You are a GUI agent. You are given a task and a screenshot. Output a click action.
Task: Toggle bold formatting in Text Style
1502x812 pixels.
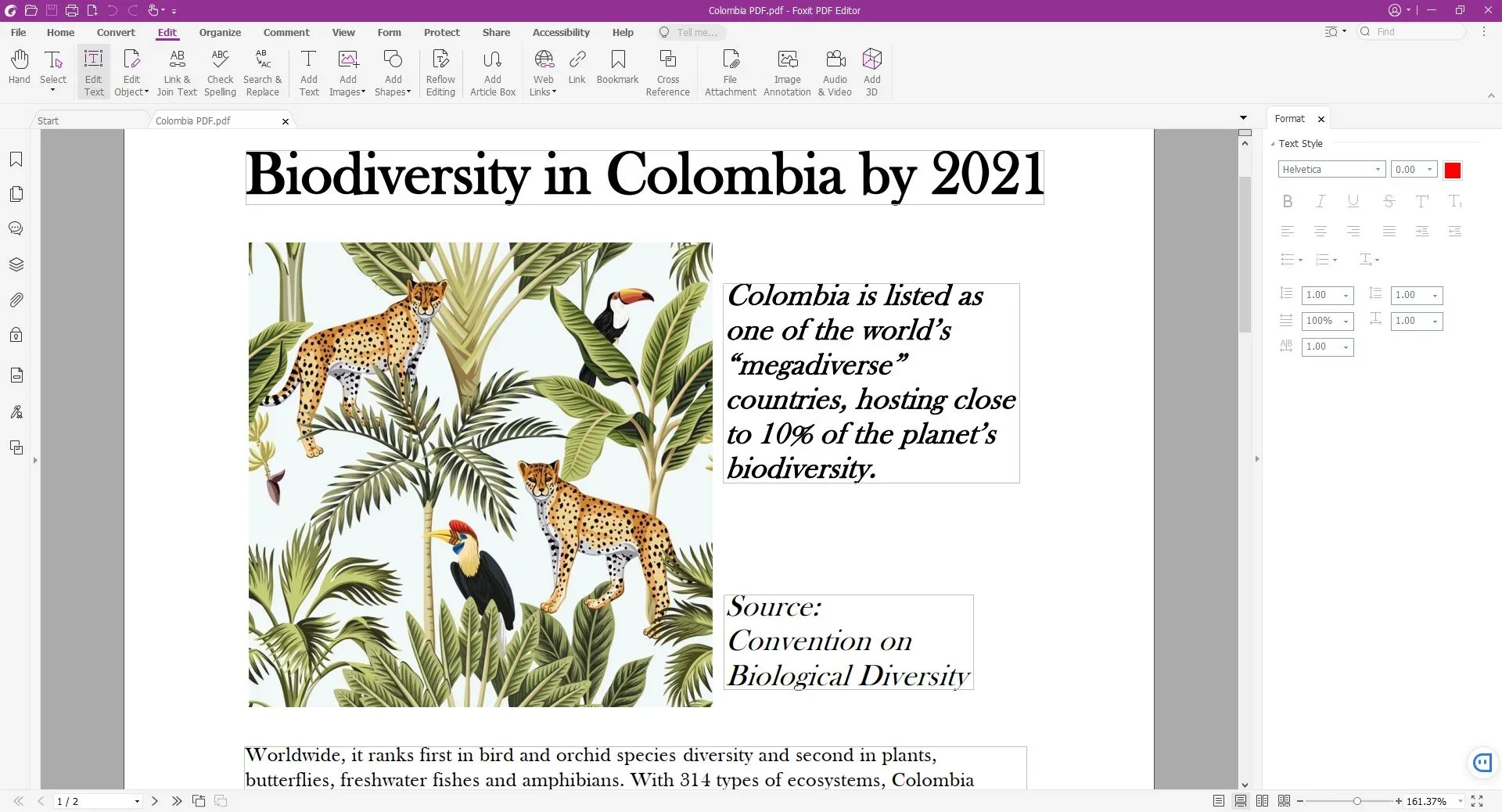click(1287, 201)
